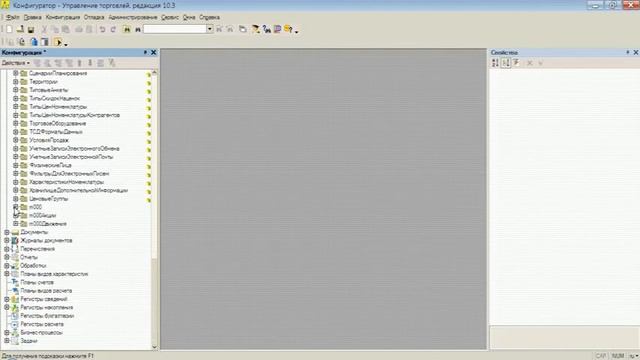Click the tree scrollbar down arrow

pos(154,347)
